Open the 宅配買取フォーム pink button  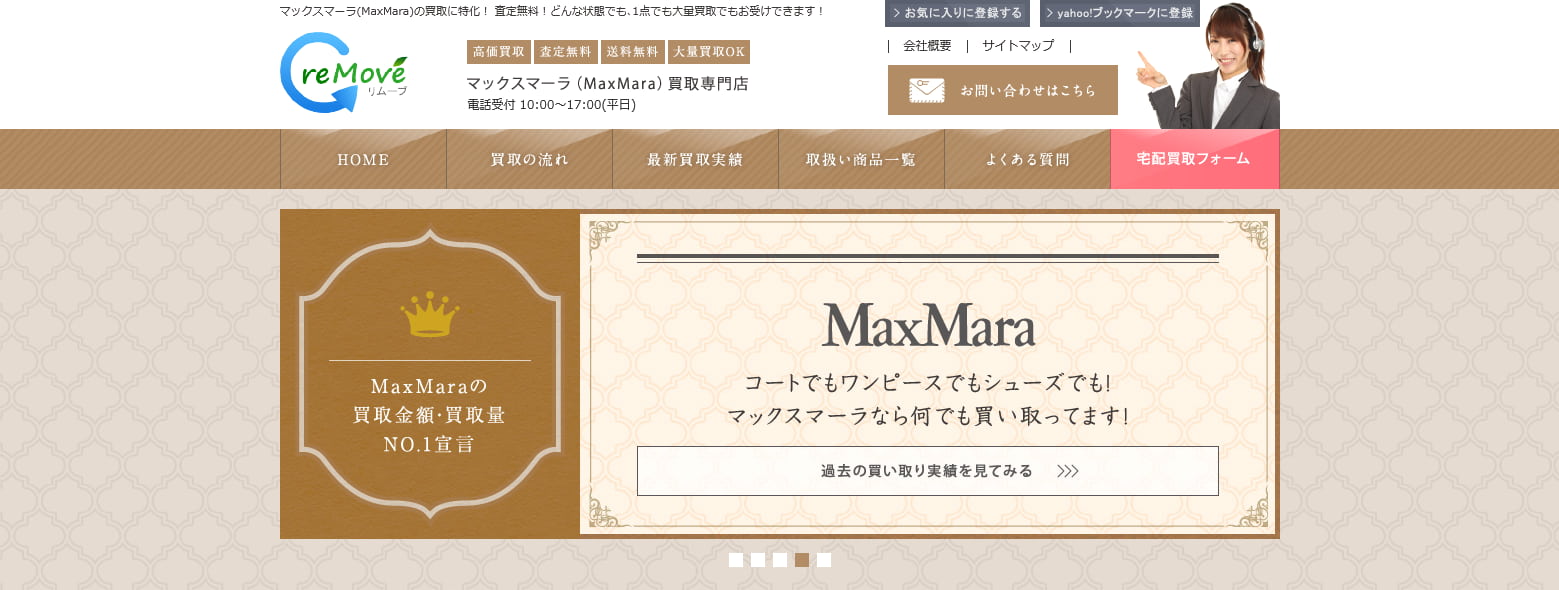click(x=1195, y=159)
